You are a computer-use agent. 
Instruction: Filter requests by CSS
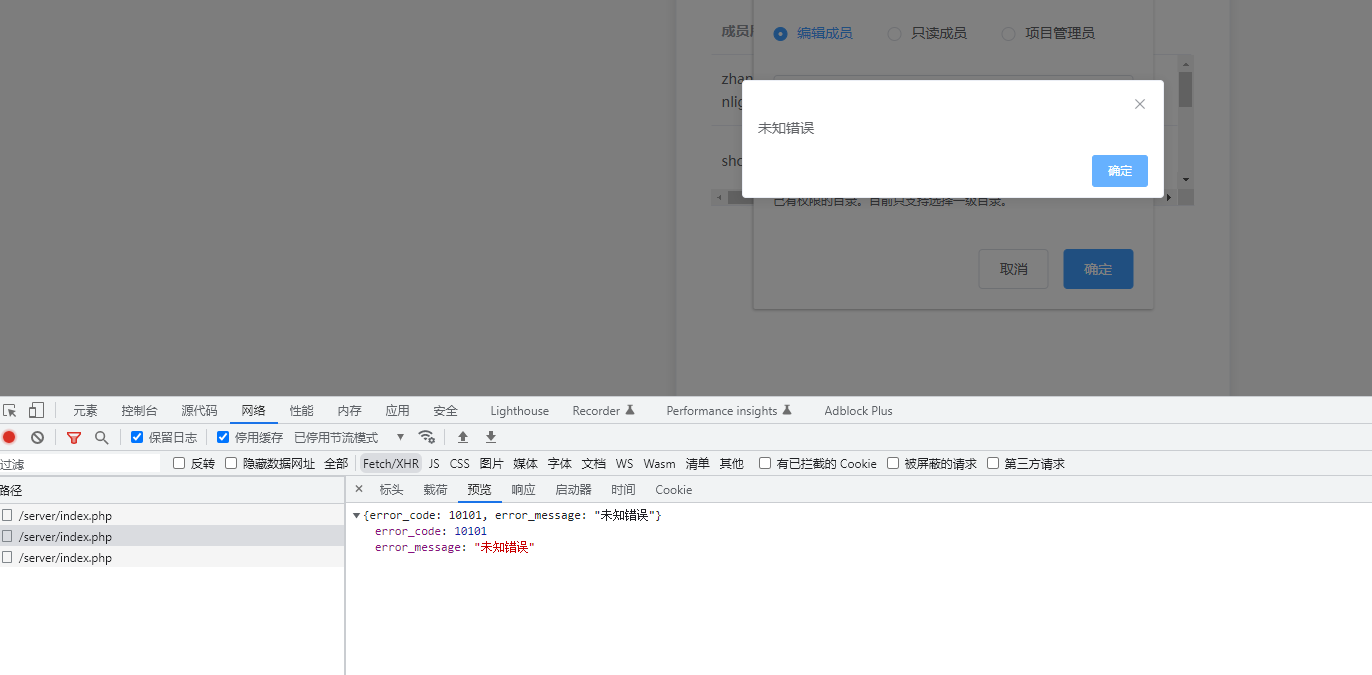point(459,463)
